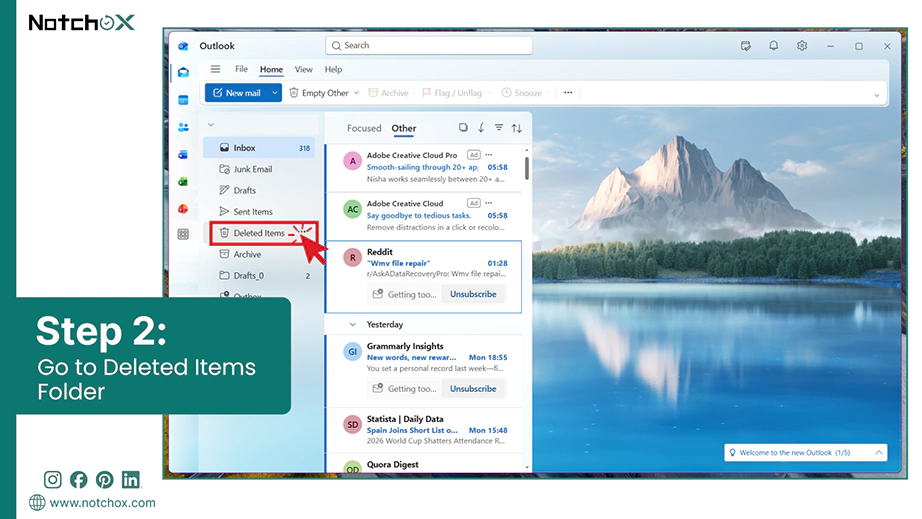The width and height of the screenshot is (922, 519).
Task: Click the LinkedIn icon on the NotchoX panel
Action: pyautogui.click(x=131, y=480)
